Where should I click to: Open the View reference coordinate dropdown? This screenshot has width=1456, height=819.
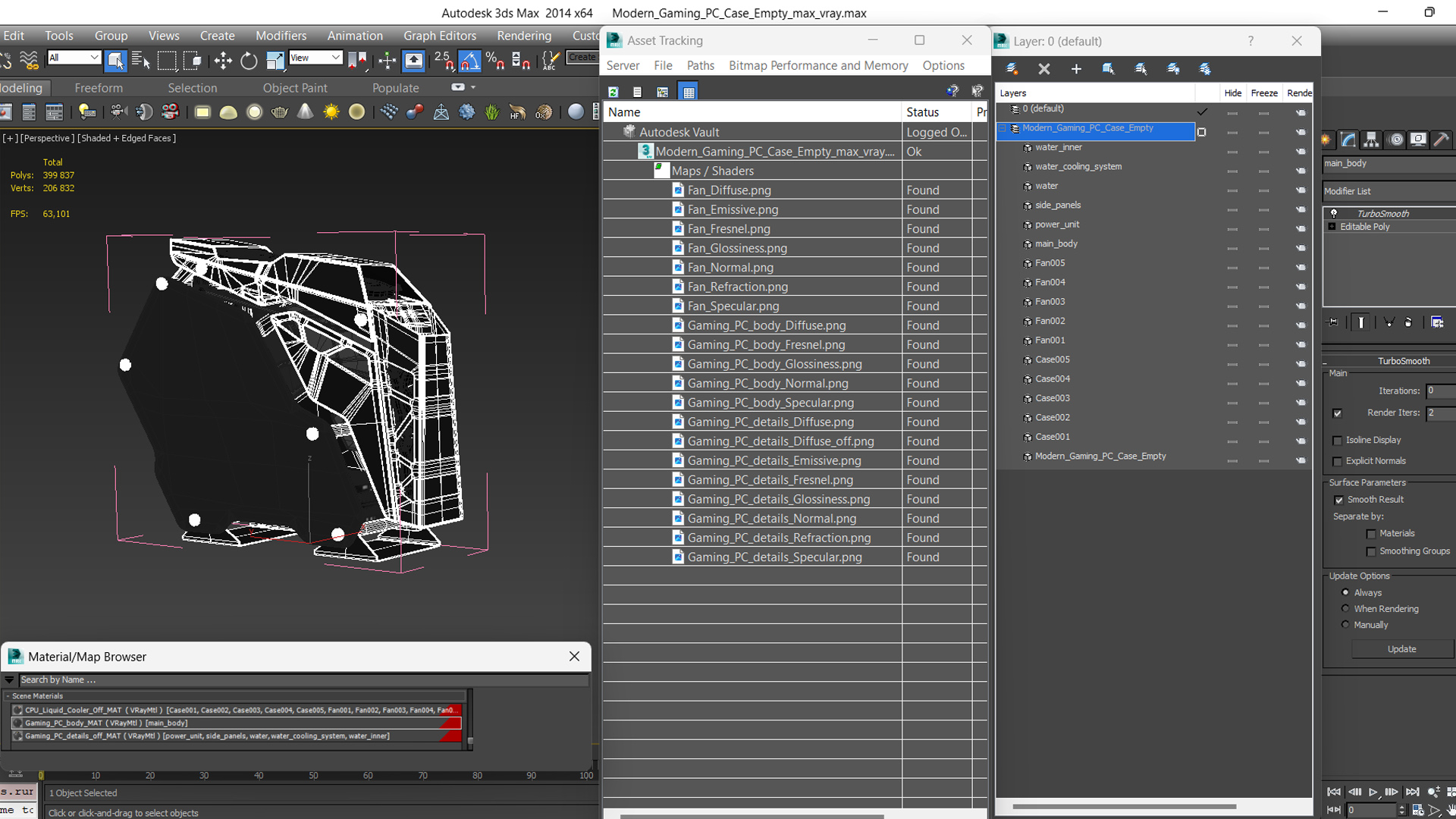[x=315, y=58]
